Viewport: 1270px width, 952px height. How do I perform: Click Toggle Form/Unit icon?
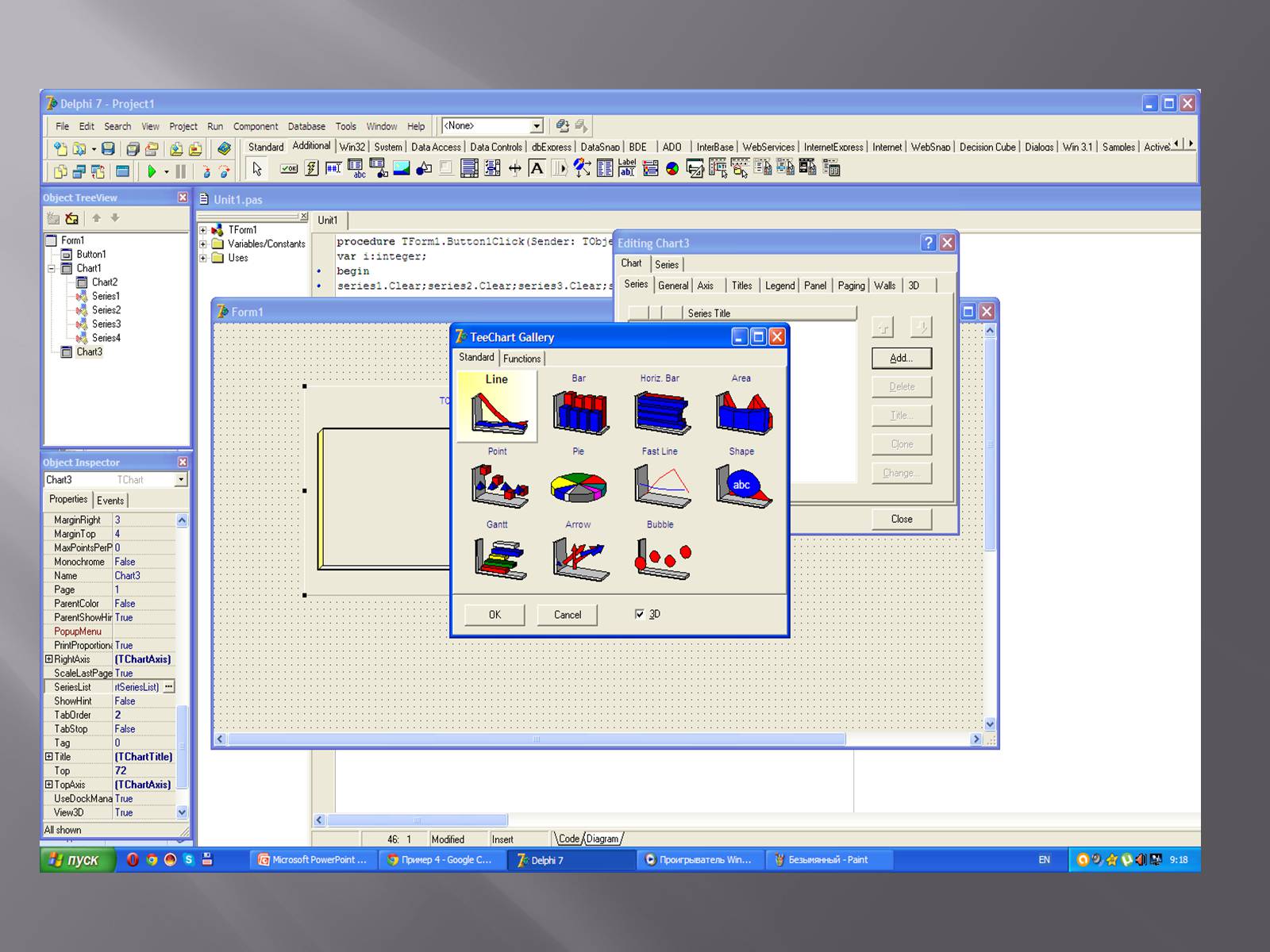coord(98,171)
